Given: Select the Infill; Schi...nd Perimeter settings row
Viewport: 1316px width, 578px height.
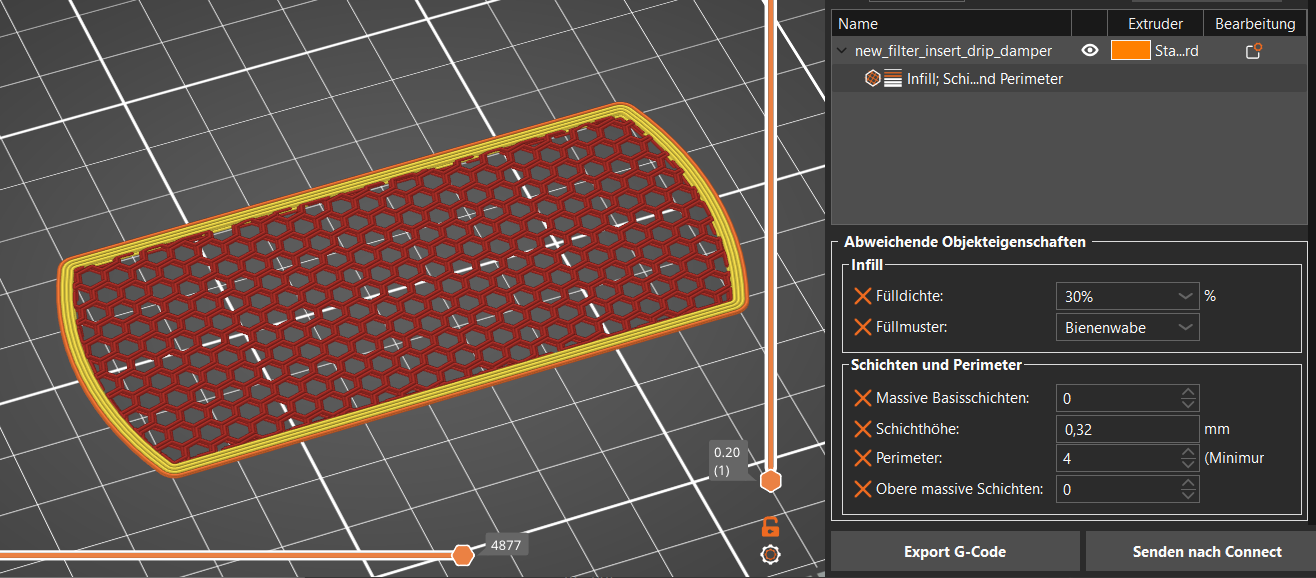Looking at the screenshot, I should coord(1069,78).
